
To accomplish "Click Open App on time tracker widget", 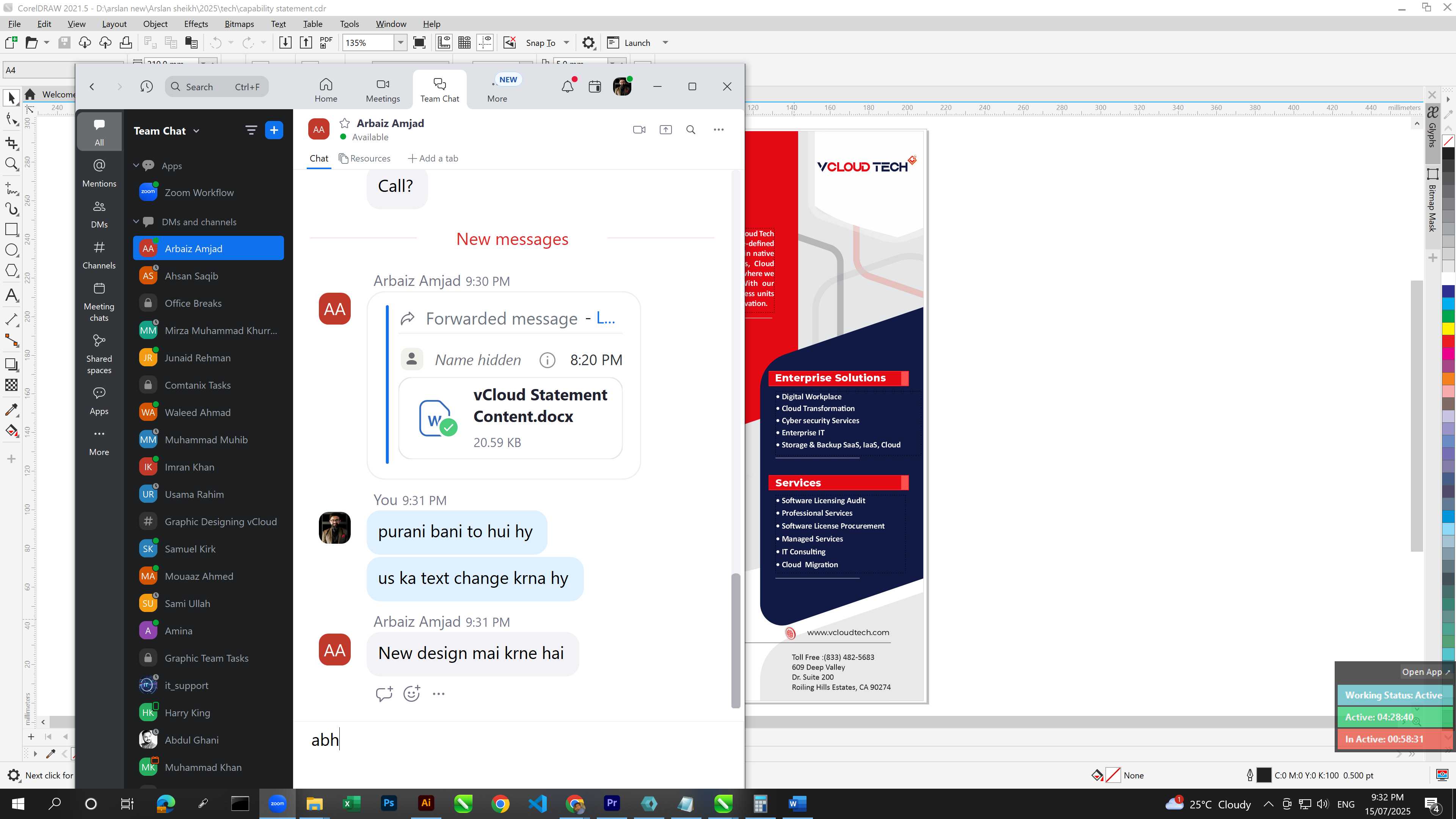I will [x=1425, y=672].
